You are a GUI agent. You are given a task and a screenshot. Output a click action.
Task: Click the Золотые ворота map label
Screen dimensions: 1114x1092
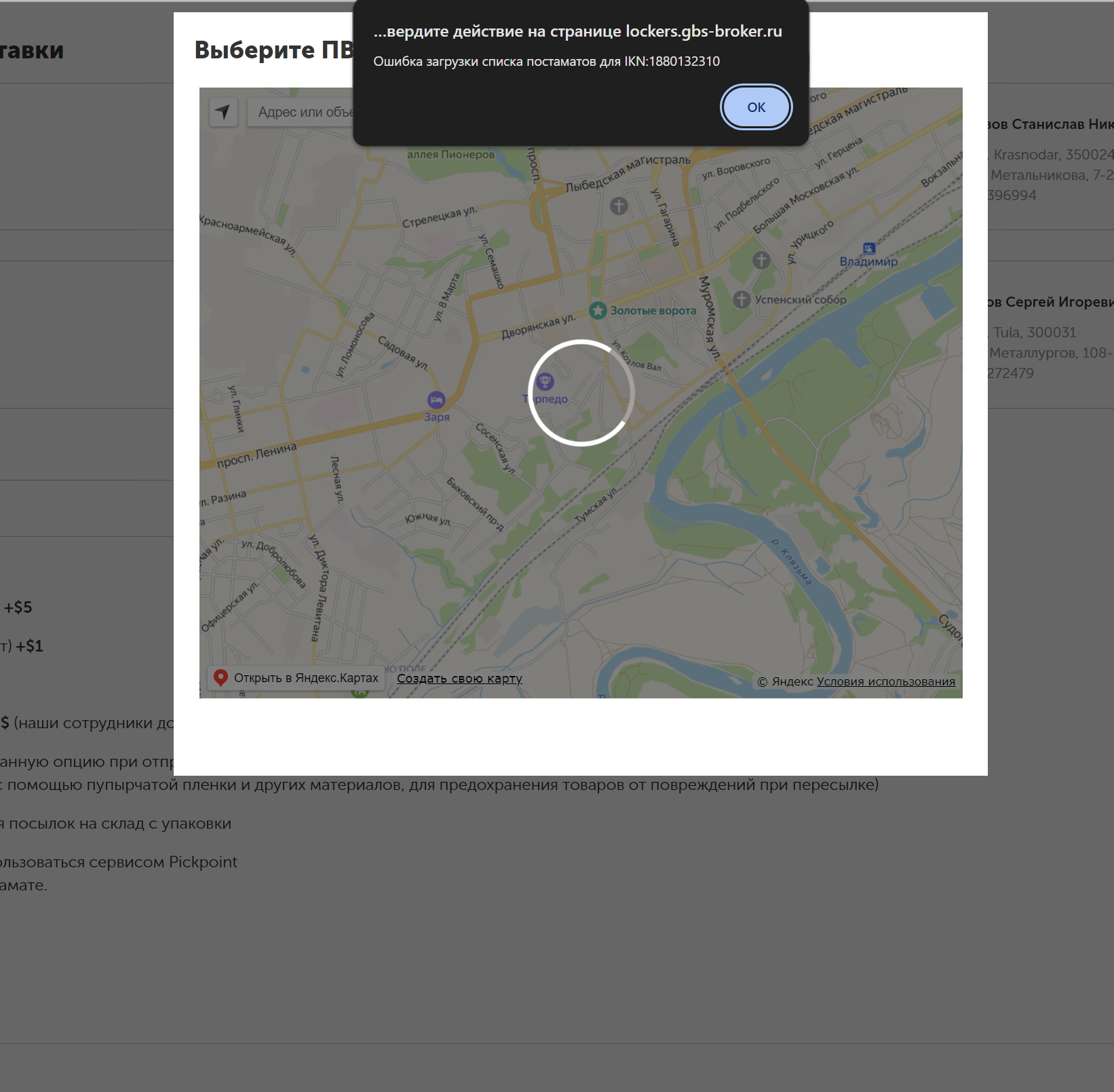click(653, 310)
